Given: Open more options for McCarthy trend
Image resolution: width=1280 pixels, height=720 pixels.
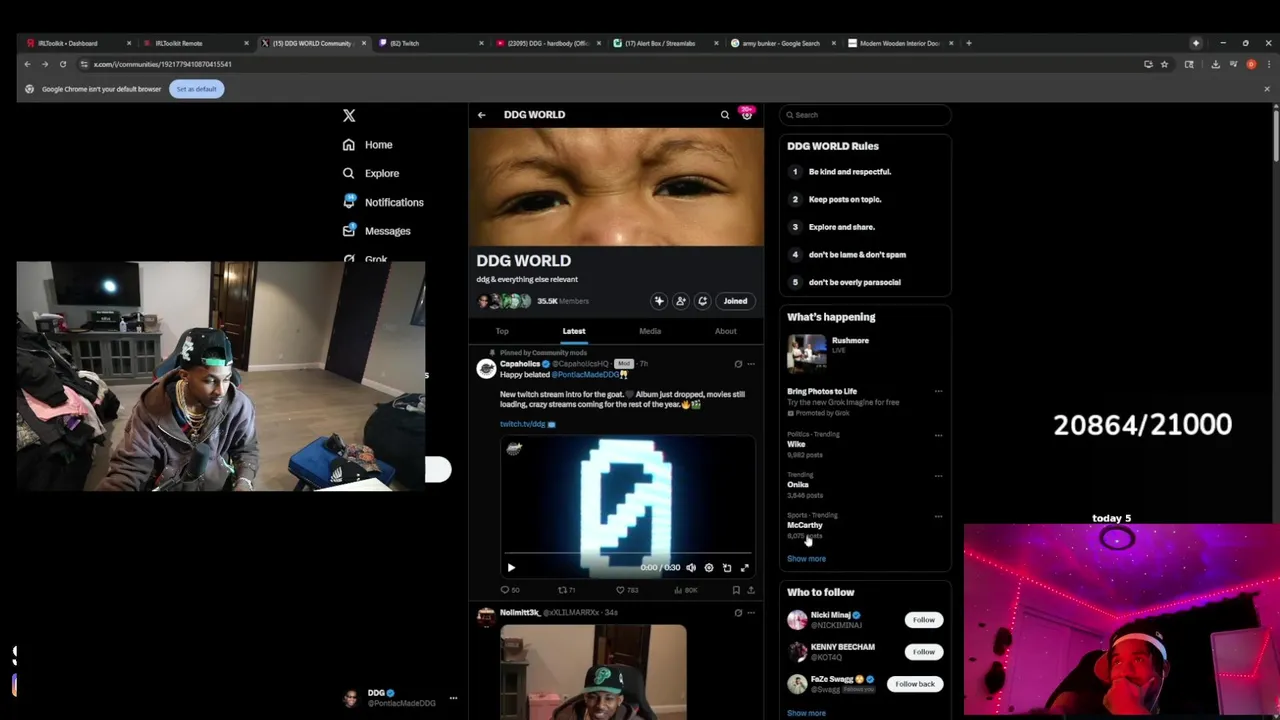Looking at the screenshot, I should (x=938, y=517).
